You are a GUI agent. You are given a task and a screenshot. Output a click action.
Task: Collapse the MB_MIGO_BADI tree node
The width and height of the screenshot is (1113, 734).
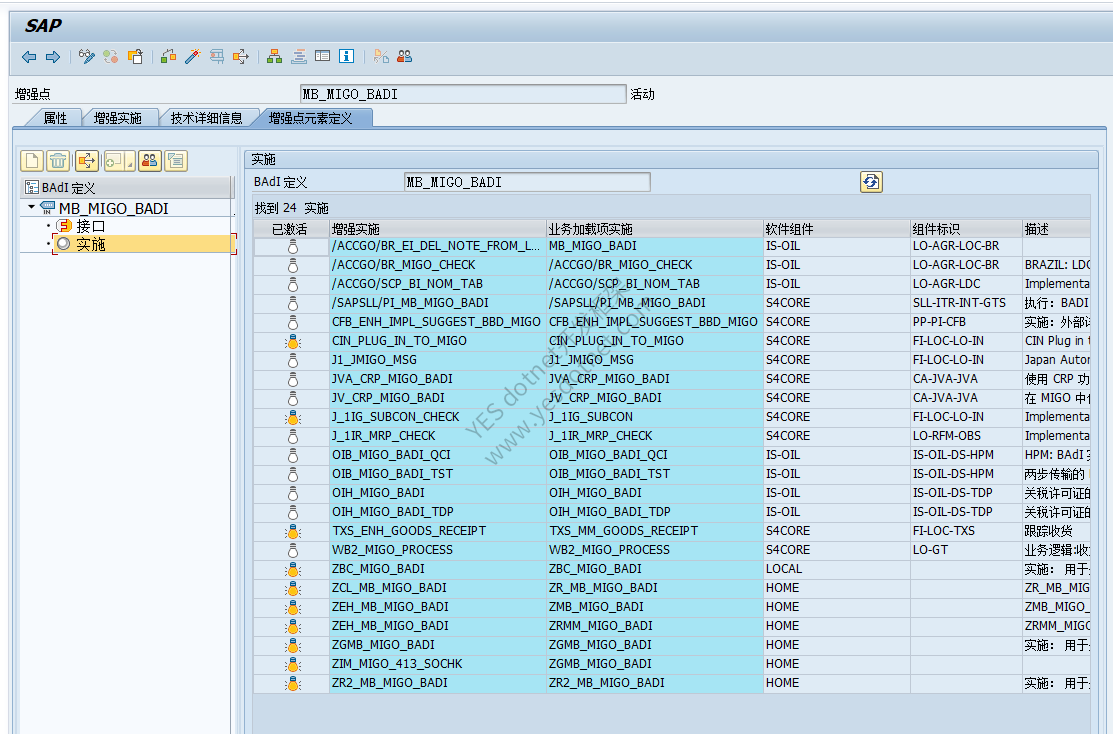31,207
